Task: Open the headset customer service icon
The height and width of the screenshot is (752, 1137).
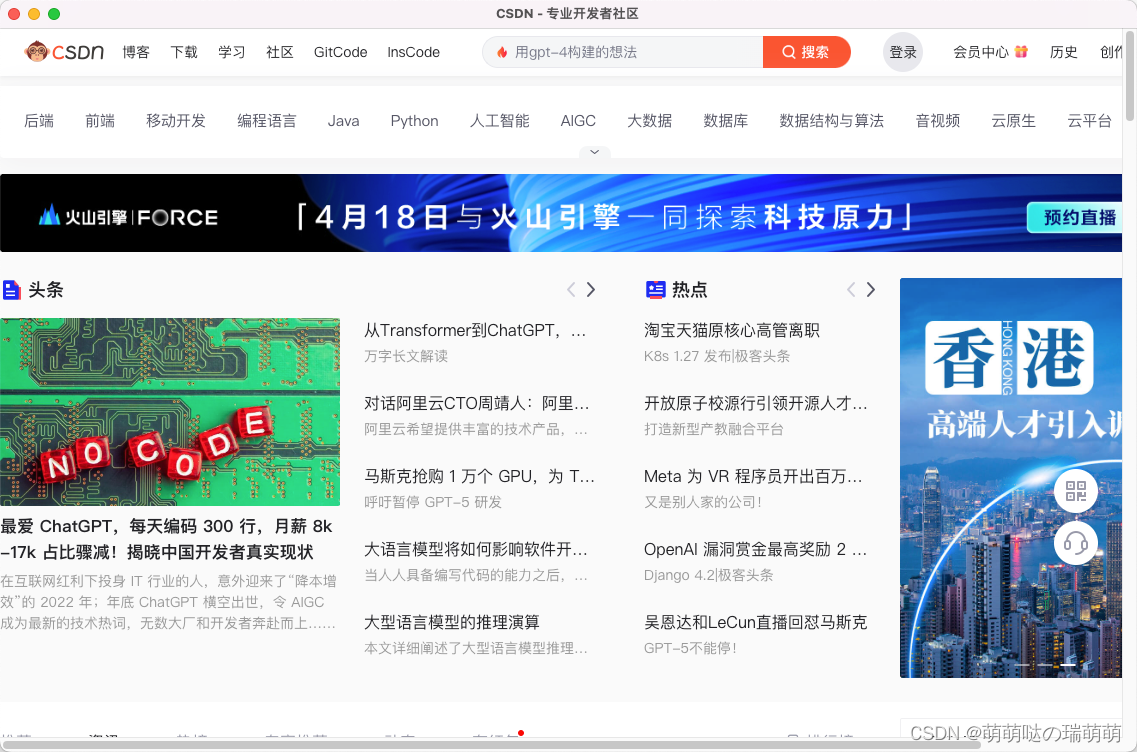Action: 1075,543
